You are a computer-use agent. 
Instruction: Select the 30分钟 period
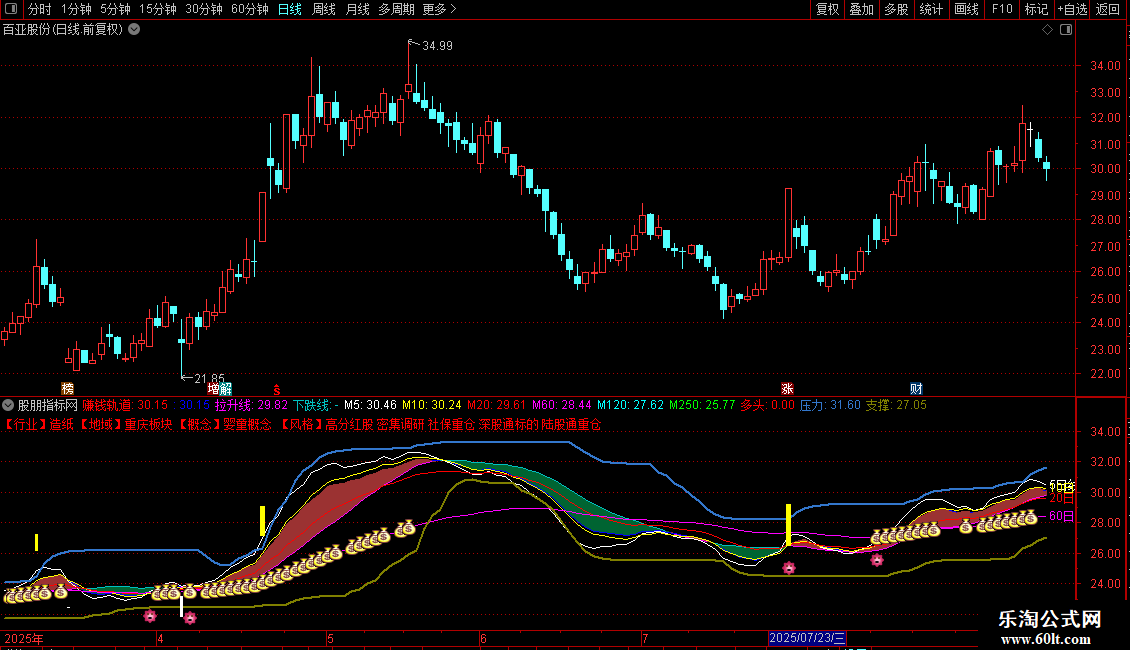(x=204, y=9)
